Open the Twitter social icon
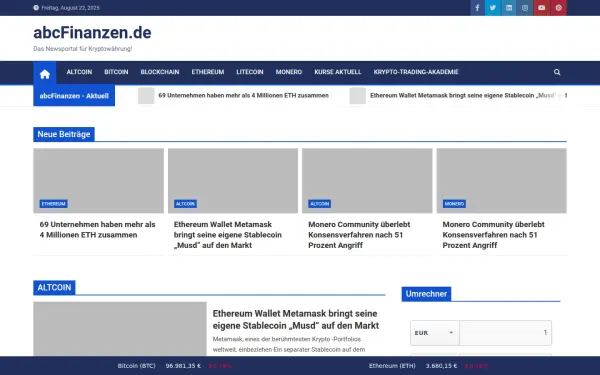Screen dimensions: 600x375 tap(493, 8)
